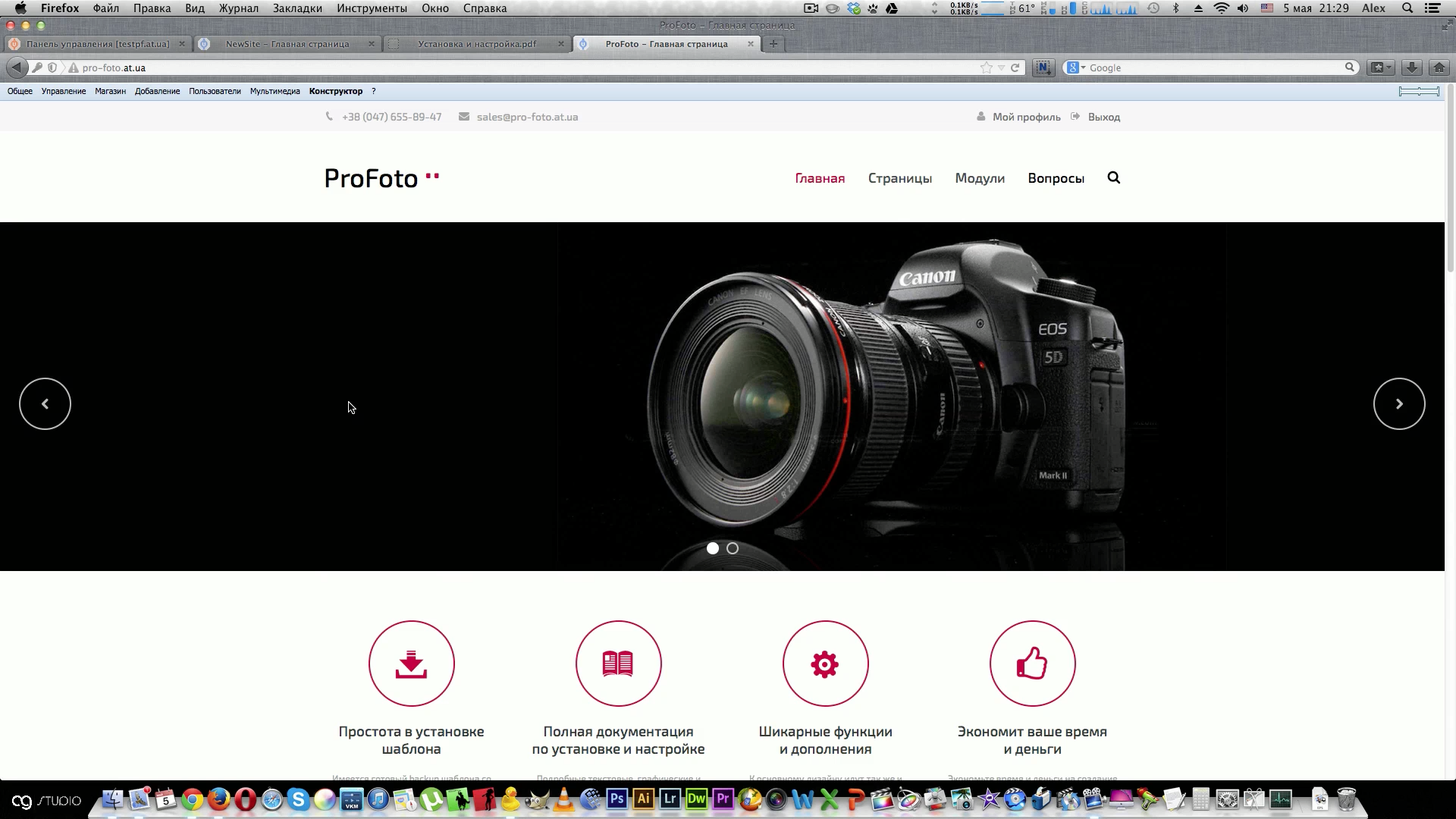Open new tab with plus button
Image resolution: width=1456 pixels, height=819 pixels.
[773, 44]
